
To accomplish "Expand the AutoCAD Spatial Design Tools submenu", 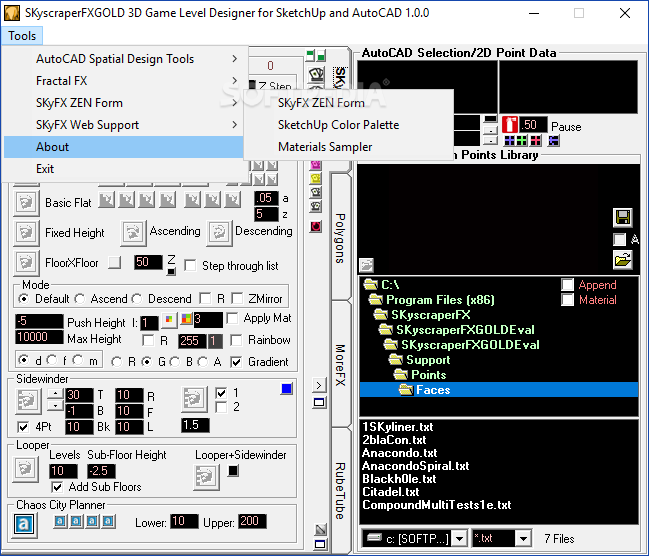I will click(123, 59).
